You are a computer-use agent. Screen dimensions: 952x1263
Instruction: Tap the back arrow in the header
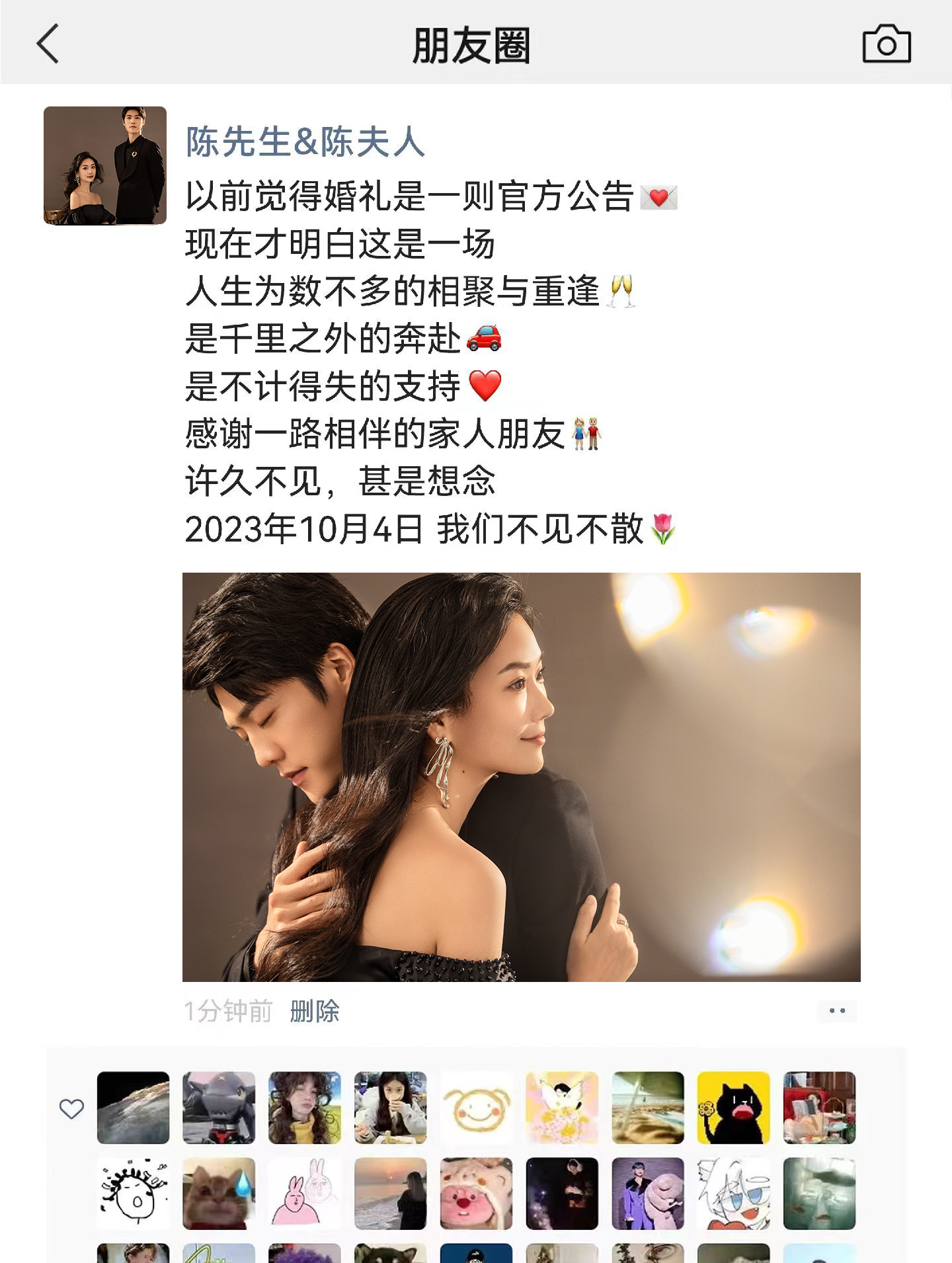pos(48,44)
